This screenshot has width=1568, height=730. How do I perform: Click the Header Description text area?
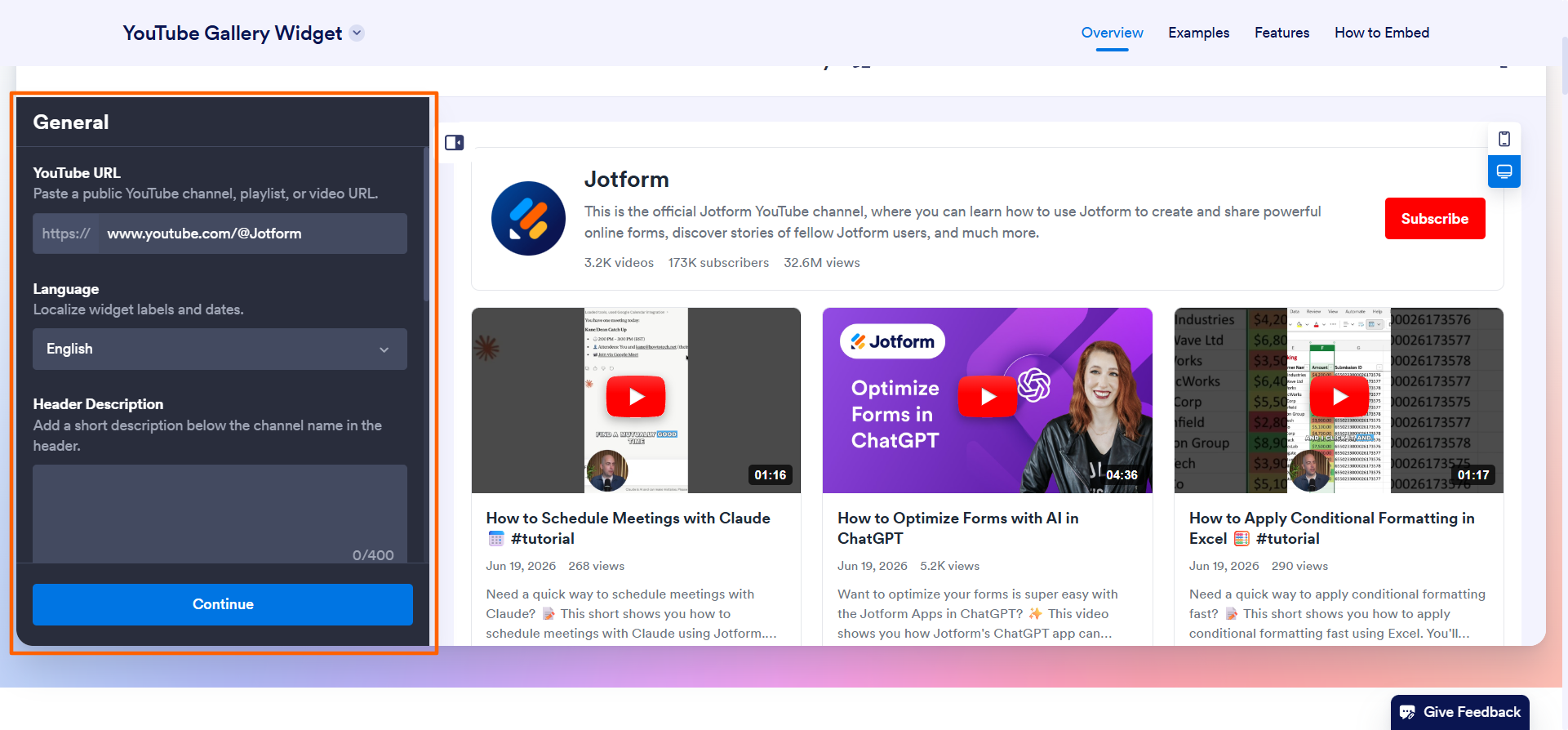pyautogui.click(x=220, y=514)
